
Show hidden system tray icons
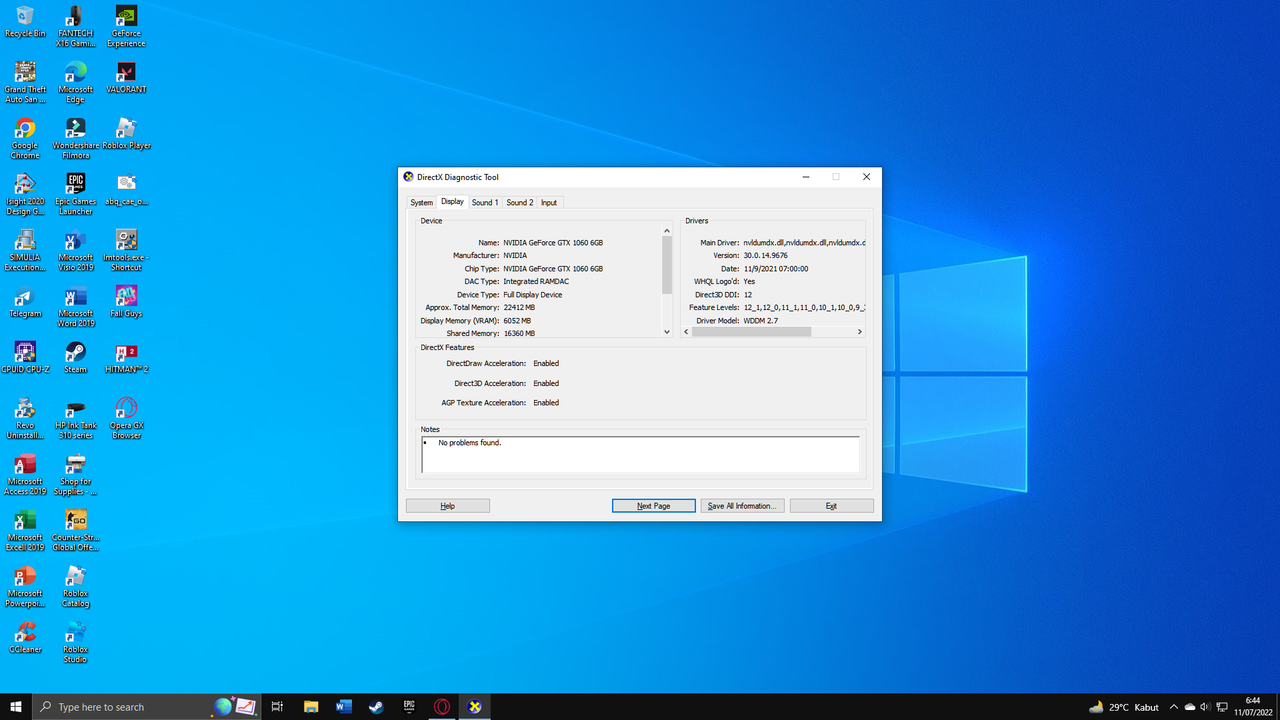click(1174, 707)
